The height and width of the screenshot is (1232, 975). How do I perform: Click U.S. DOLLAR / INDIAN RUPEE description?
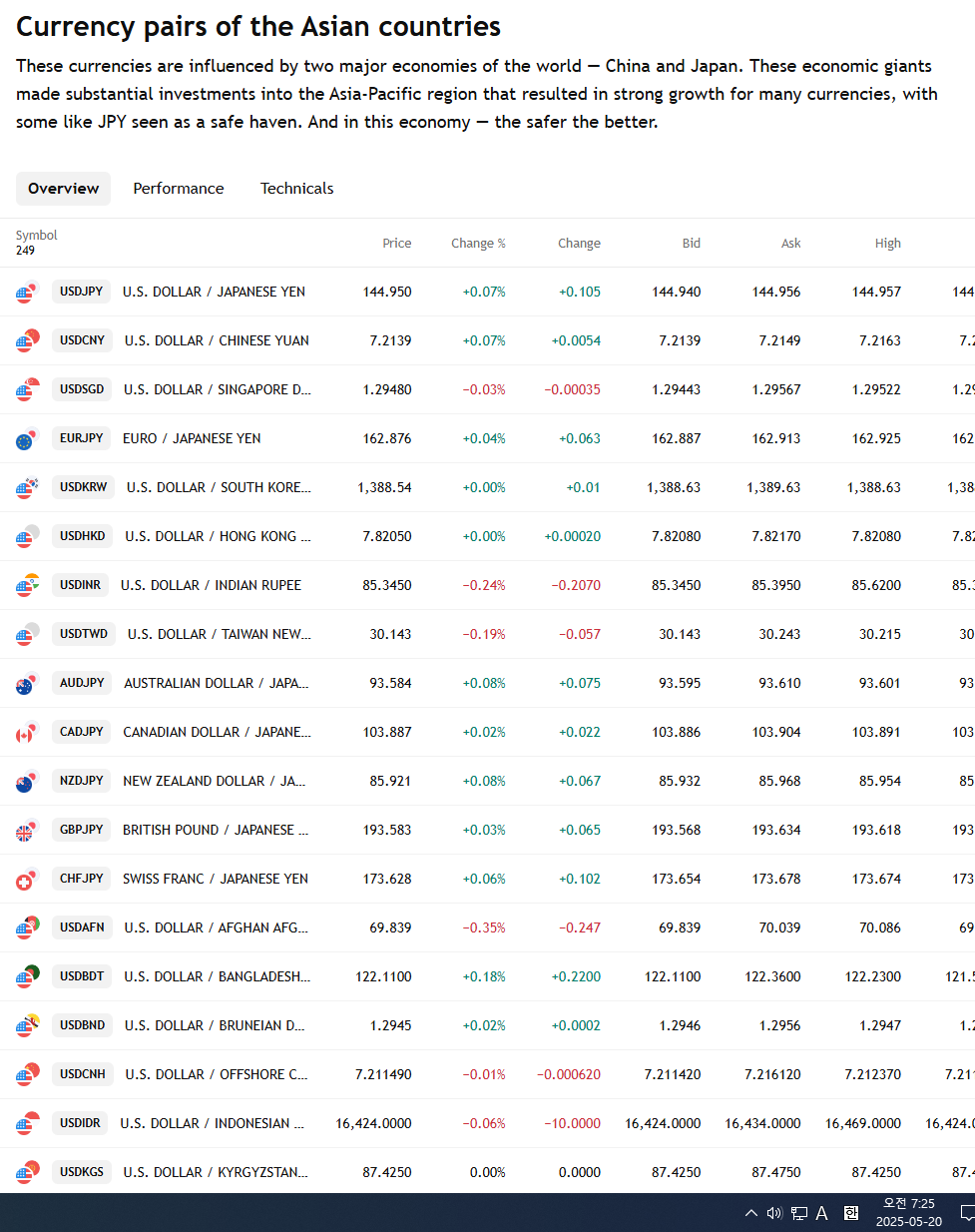click(x=211, y=586)
